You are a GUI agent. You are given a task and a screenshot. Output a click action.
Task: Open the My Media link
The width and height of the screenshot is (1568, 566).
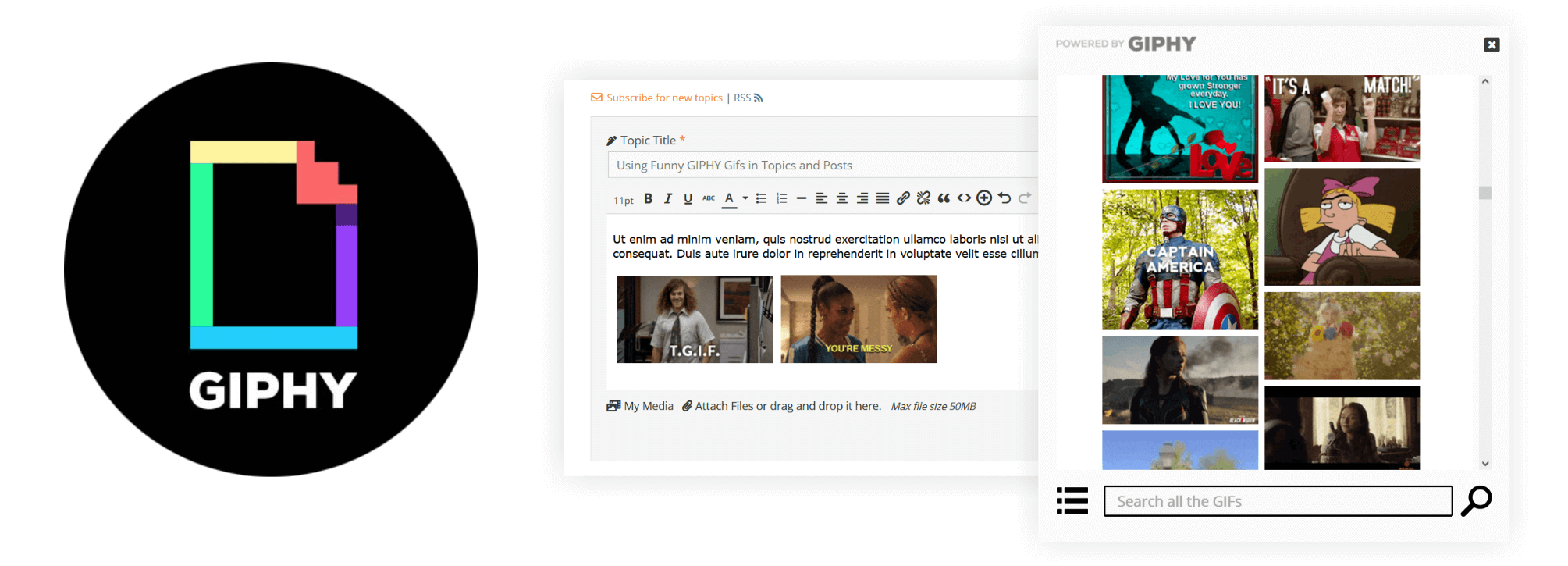[x=648, y=406]
